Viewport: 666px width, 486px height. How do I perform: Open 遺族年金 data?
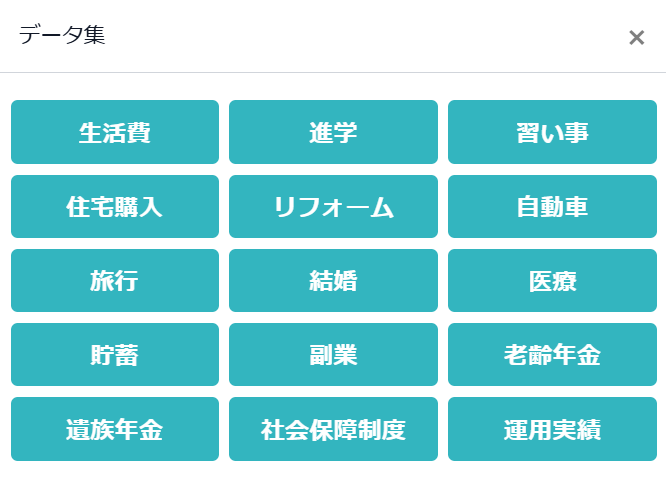coord(115,430)
